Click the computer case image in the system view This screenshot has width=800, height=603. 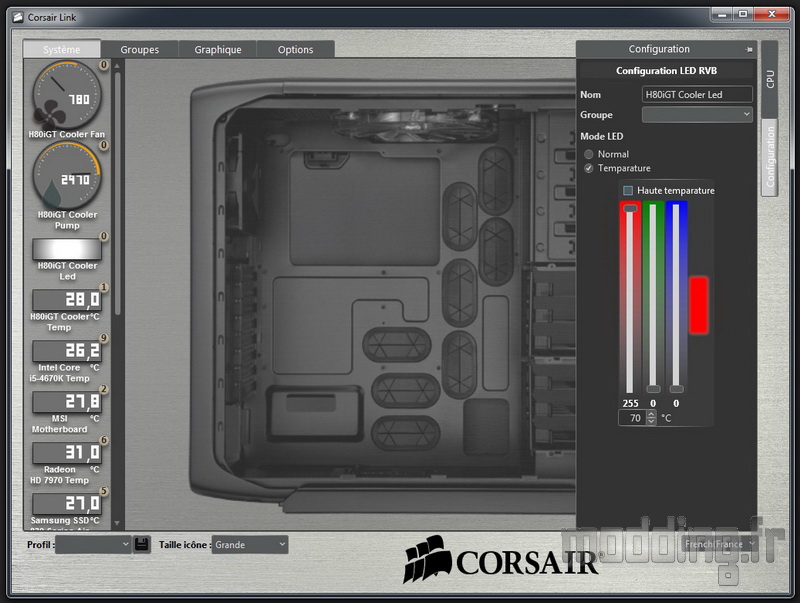click(383, 296)
